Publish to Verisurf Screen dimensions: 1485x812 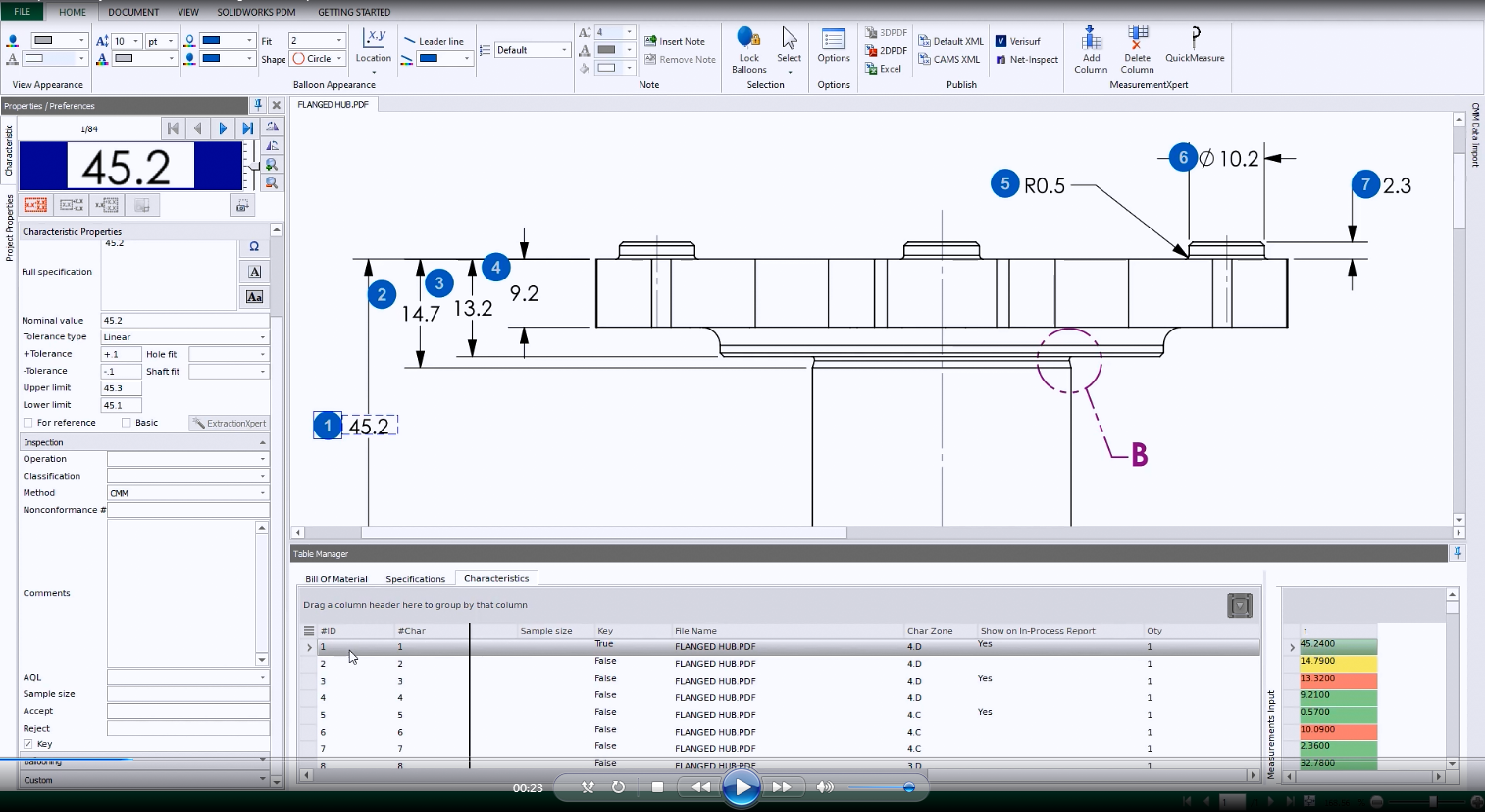(x=1018, y=41)
